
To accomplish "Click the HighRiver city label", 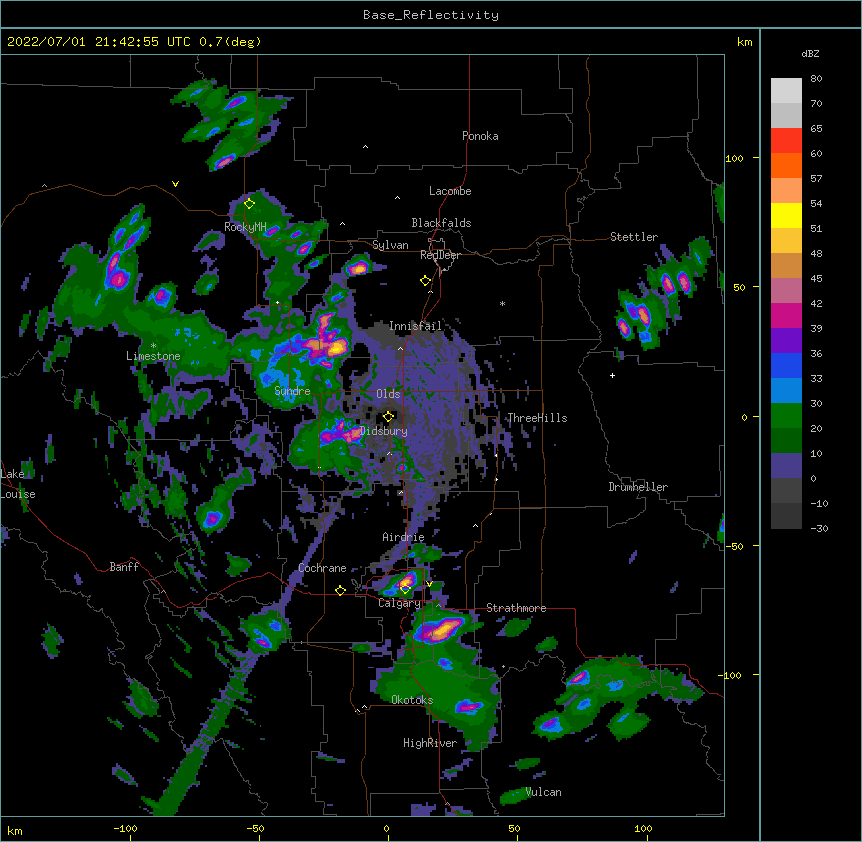I will 430,743.
